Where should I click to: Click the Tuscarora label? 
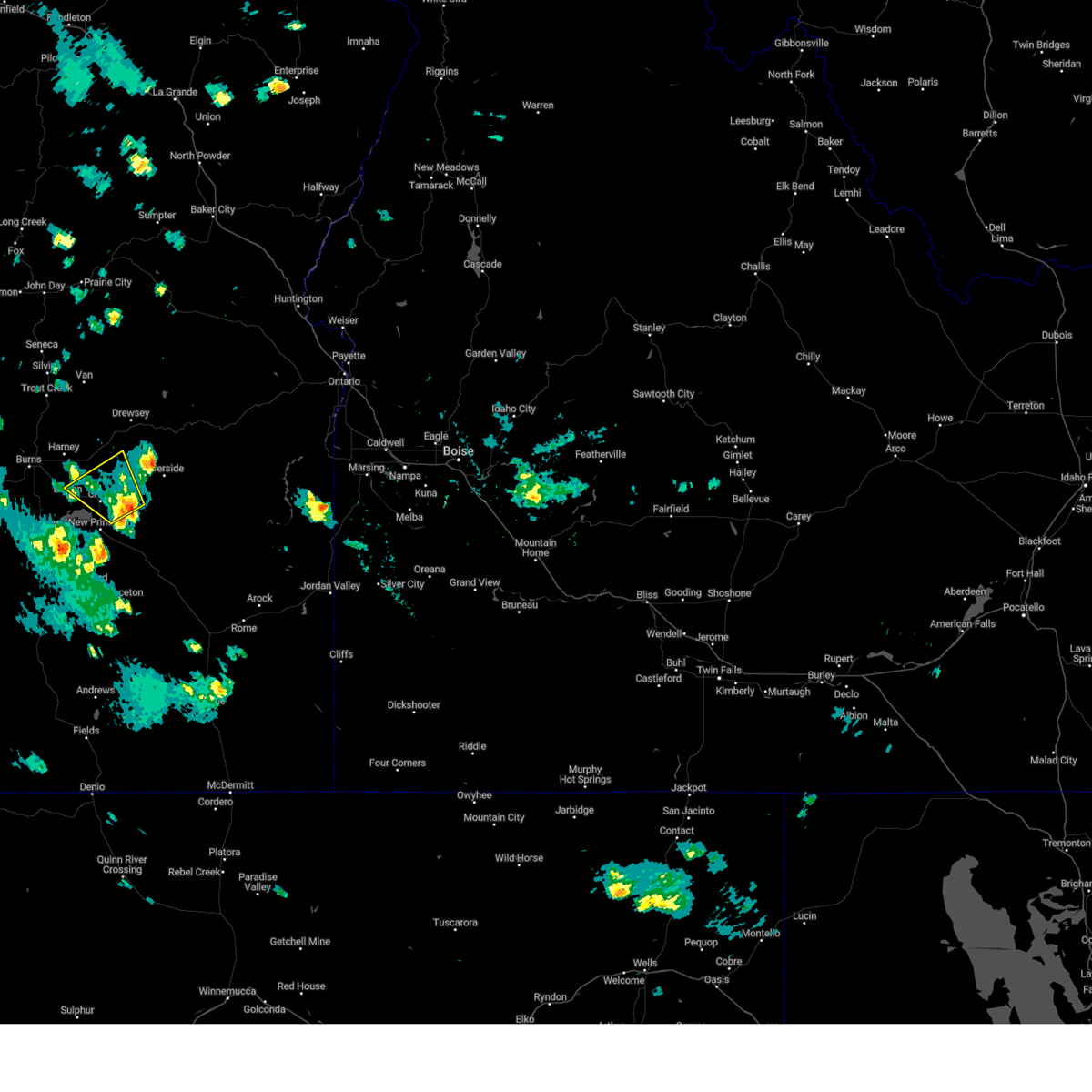[455, 923]
